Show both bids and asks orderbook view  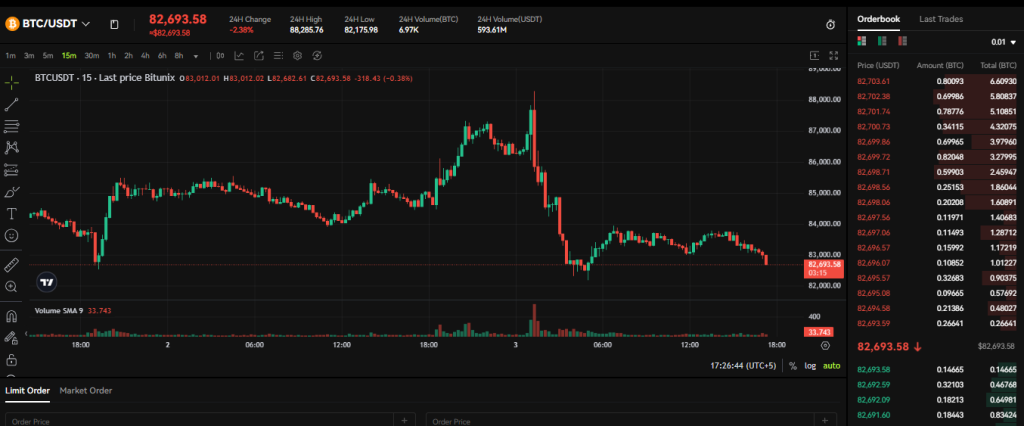(x=862, y=41)
